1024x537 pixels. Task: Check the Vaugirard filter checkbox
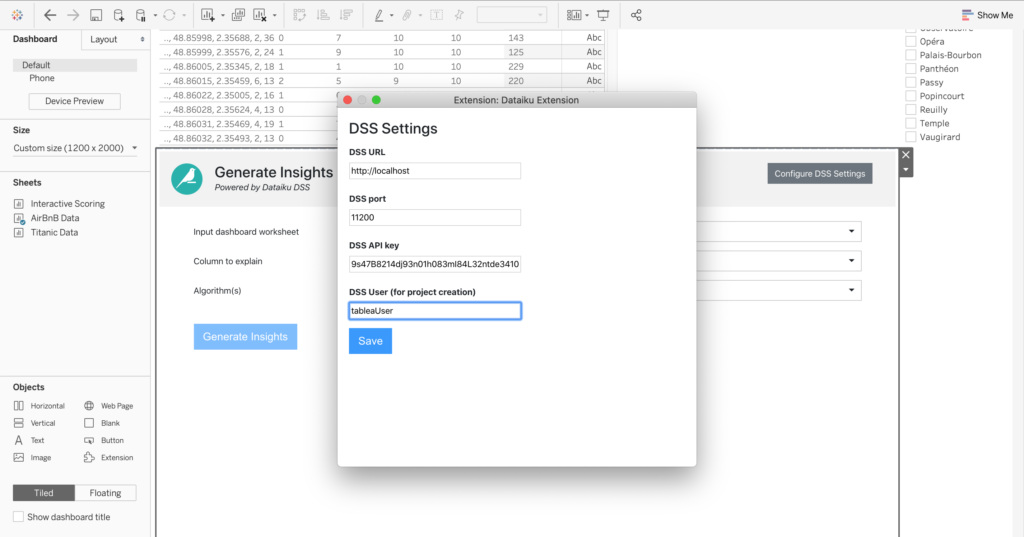pos(910,137)
